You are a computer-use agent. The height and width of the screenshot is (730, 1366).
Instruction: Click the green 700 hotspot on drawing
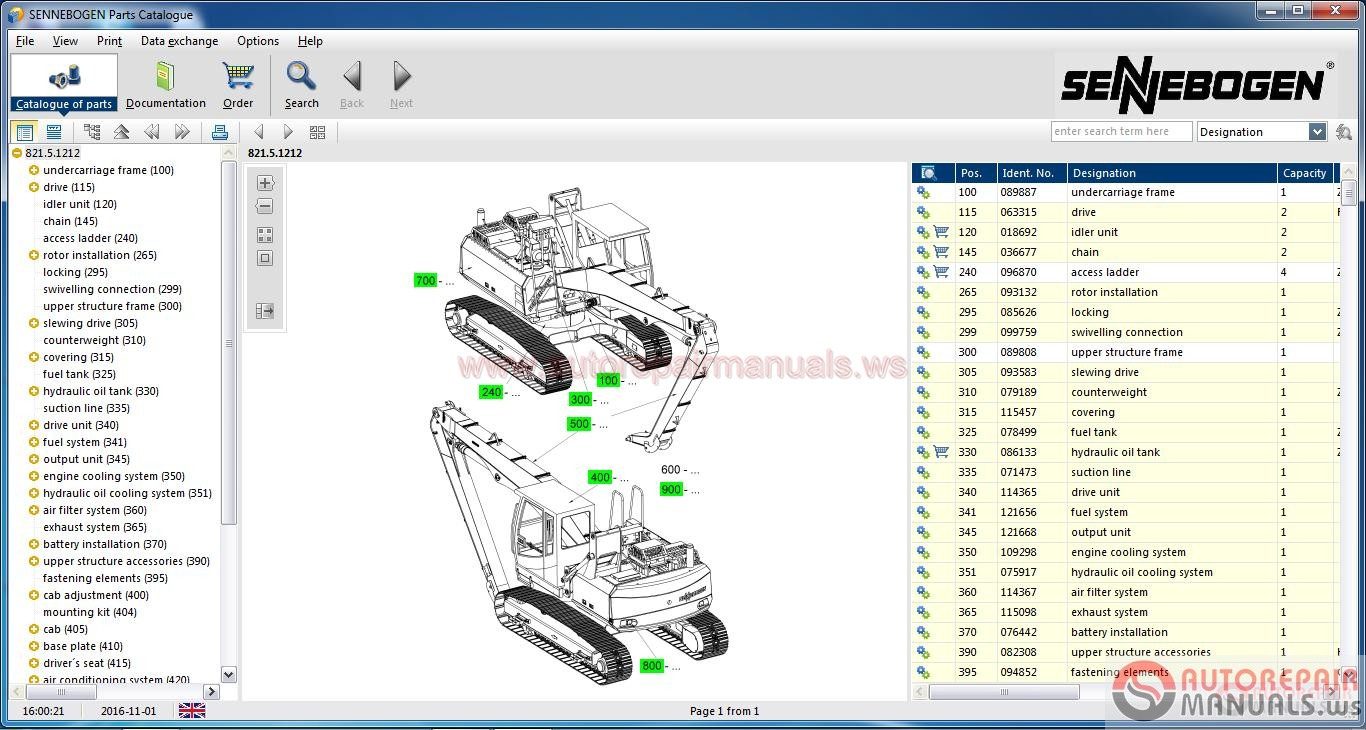[426, 281]
